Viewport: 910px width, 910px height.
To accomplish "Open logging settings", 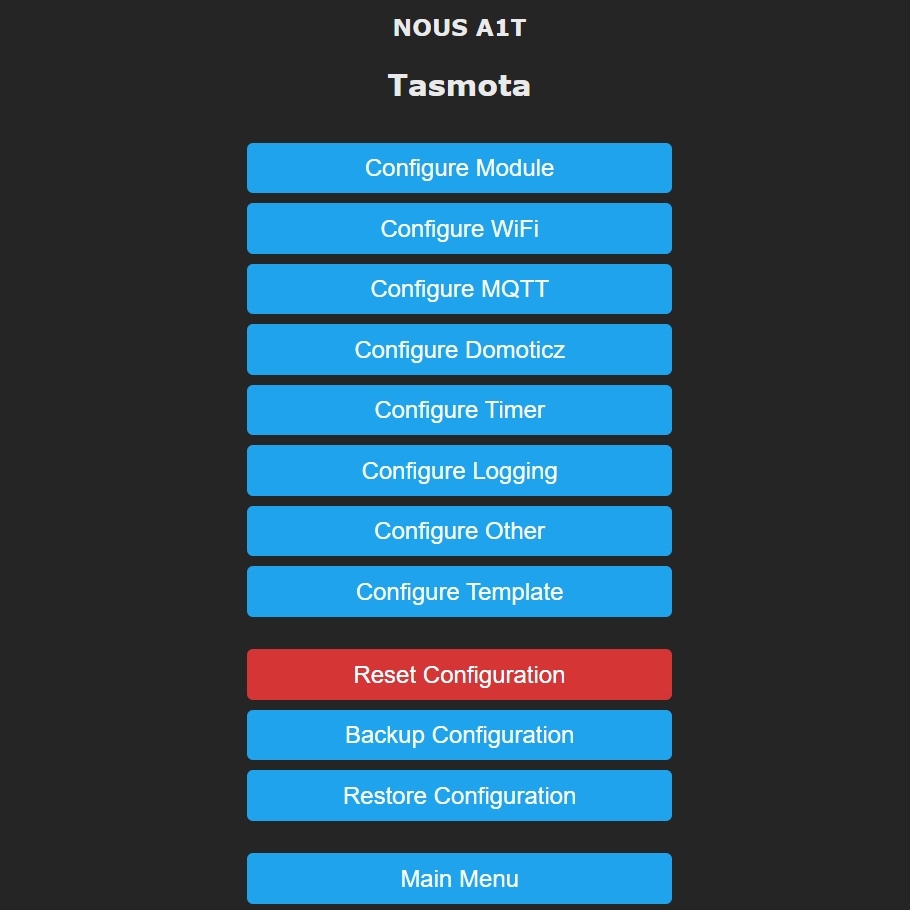I will coord(459,471).
